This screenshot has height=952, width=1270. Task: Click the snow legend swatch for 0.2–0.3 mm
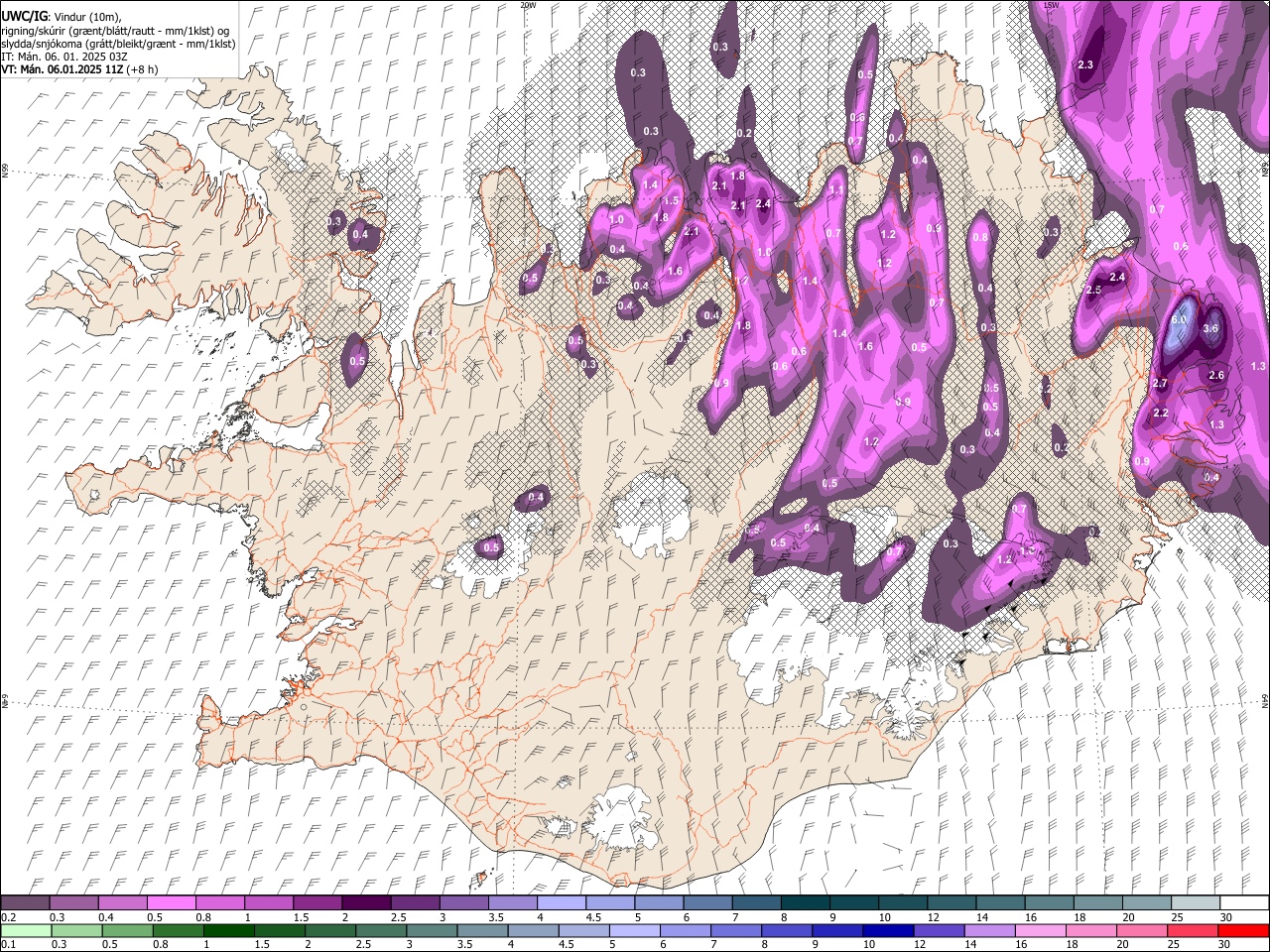[25, 902]
